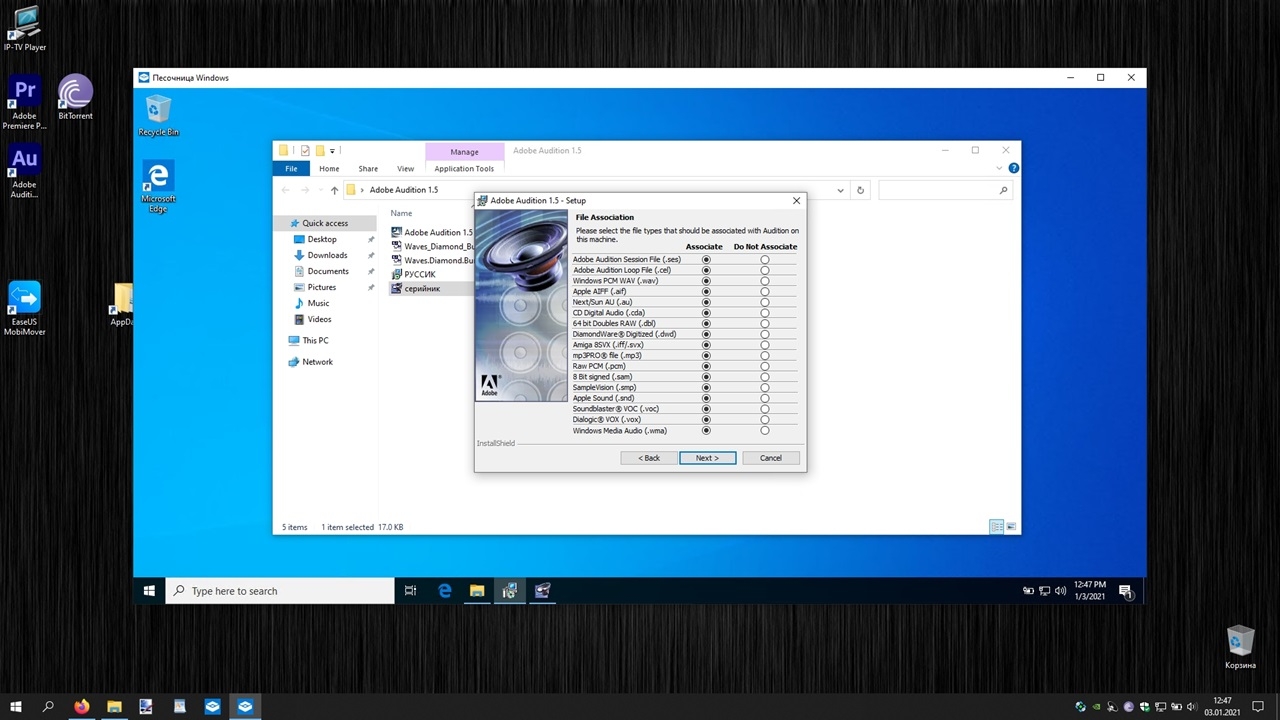Open Recycle Bin inside the sandbox

tap(158, 109)
